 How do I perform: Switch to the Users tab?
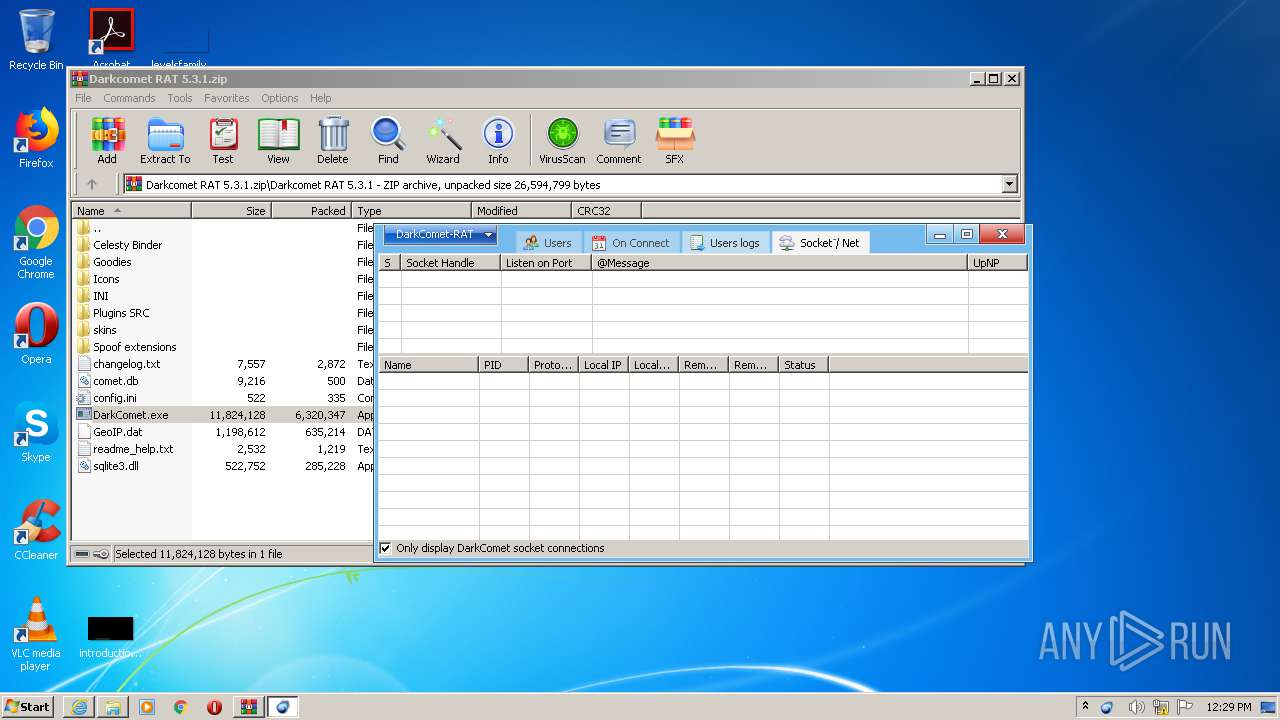coord(548,243)
